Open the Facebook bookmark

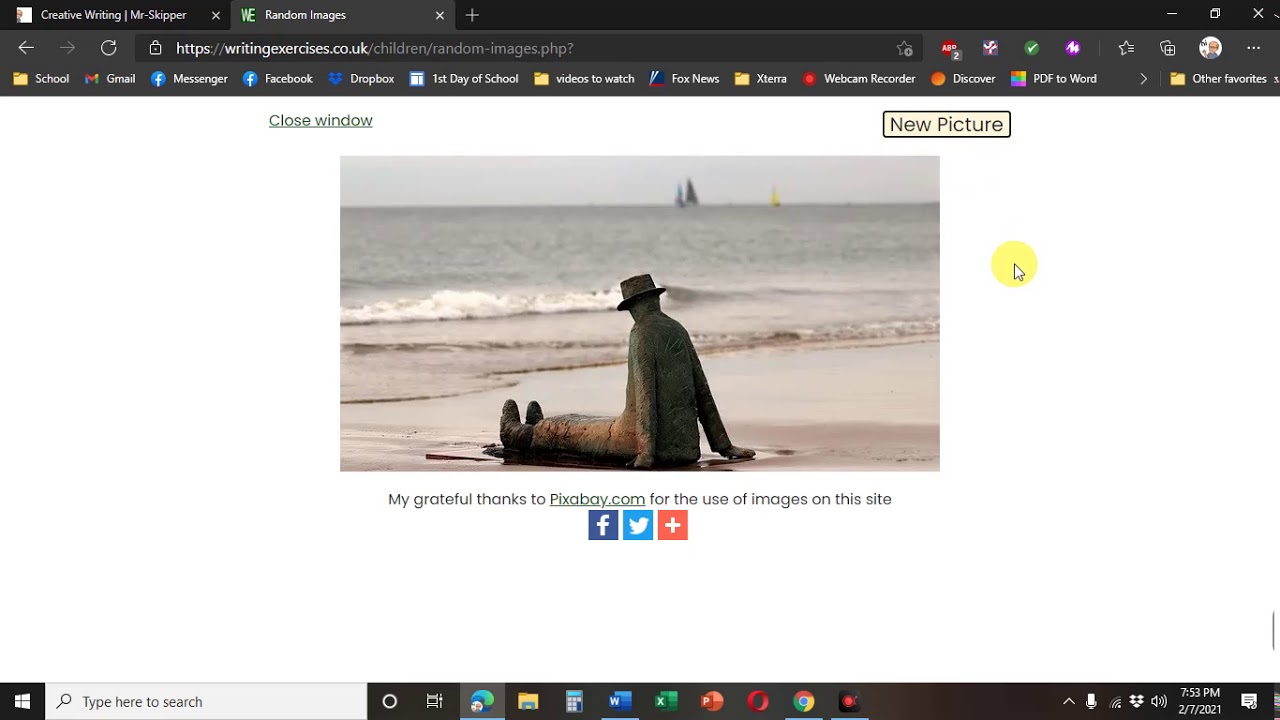coord(278,79)
